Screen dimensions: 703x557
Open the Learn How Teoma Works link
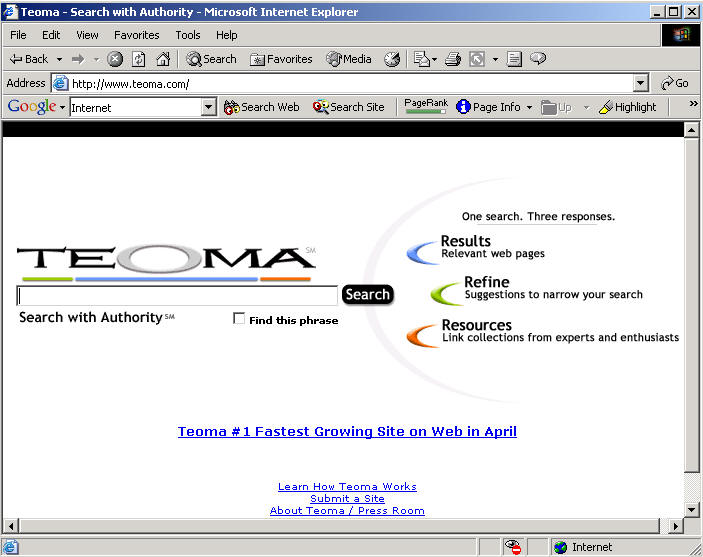point(347,487)
